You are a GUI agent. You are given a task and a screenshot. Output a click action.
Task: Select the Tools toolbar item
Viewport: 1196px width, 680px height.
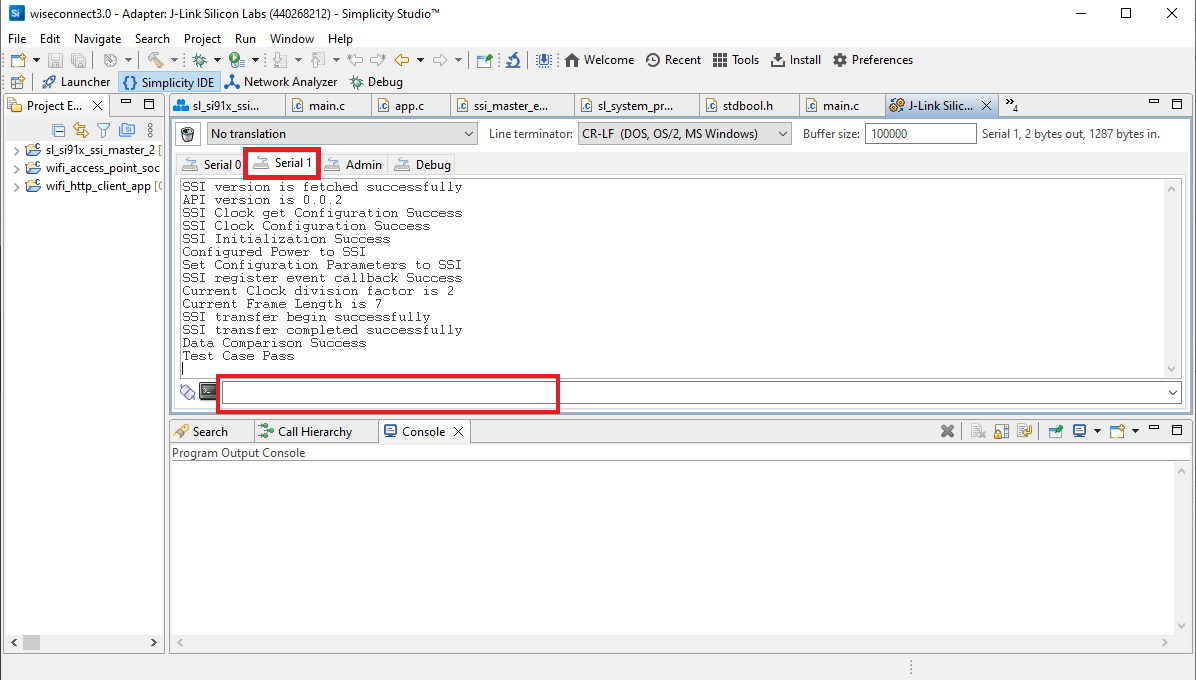click(736, 60)
